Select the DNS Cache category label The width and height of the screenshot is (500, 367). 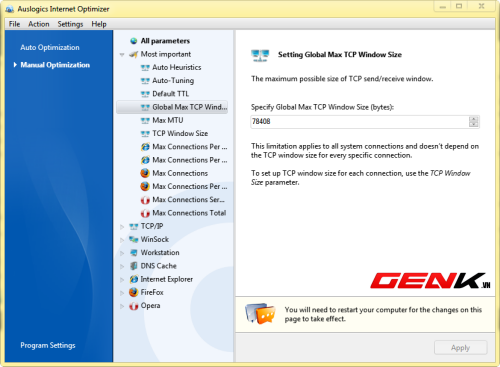pyautogui.click(x=158, y=266)
